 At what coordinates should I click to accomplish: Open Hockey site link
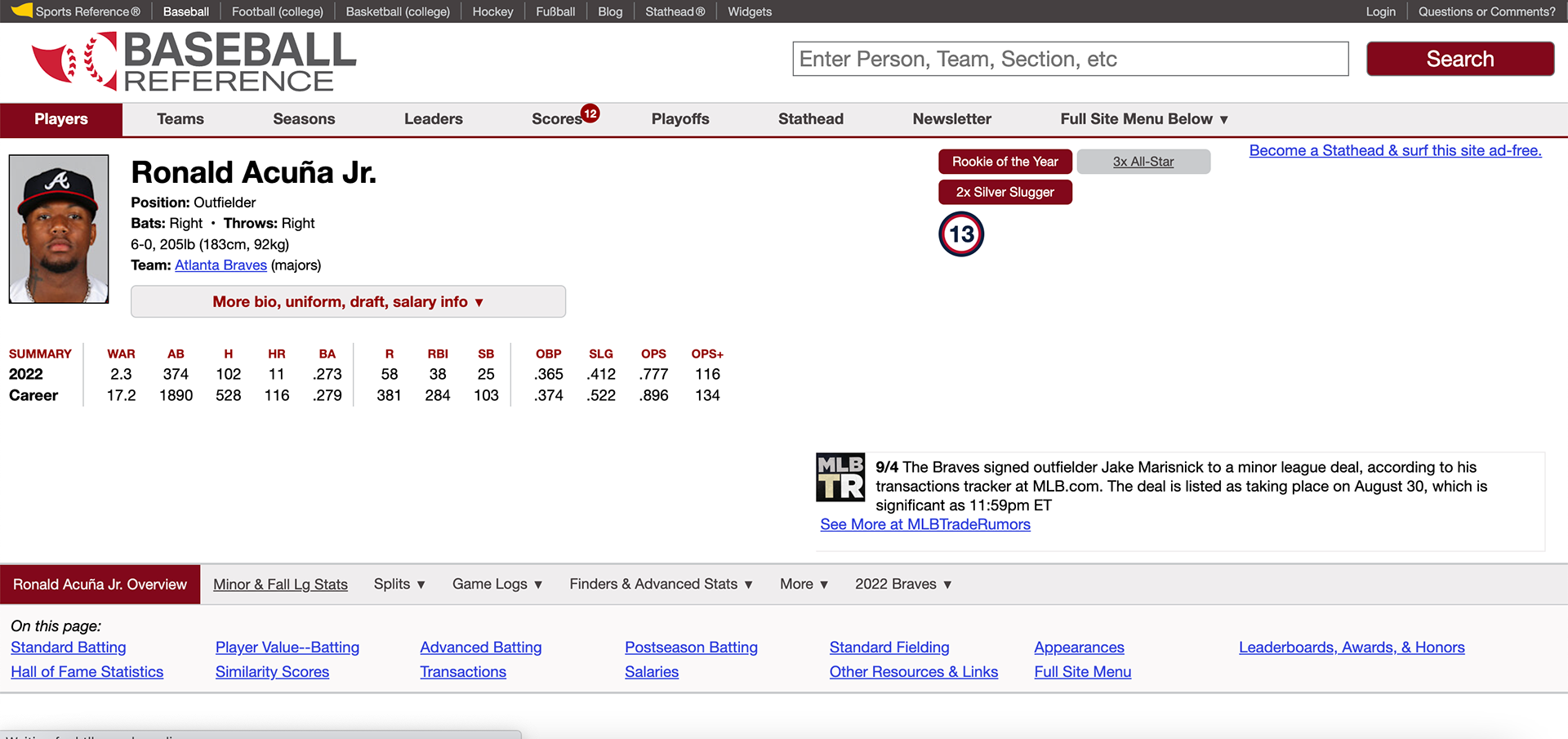(492, 11)
